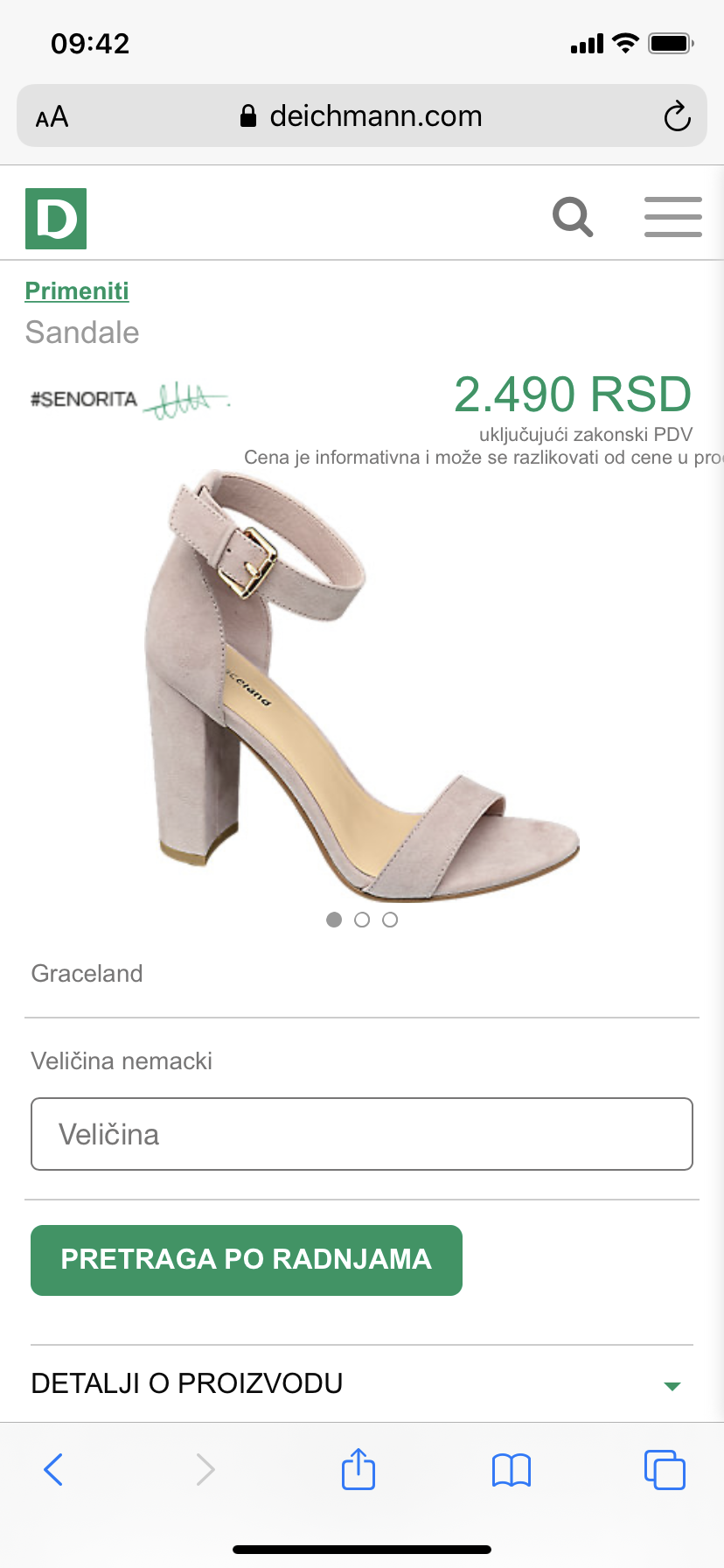
Task: Open Safari reader text size AA button
Action: pyautogui.click(x=52, y=116)
